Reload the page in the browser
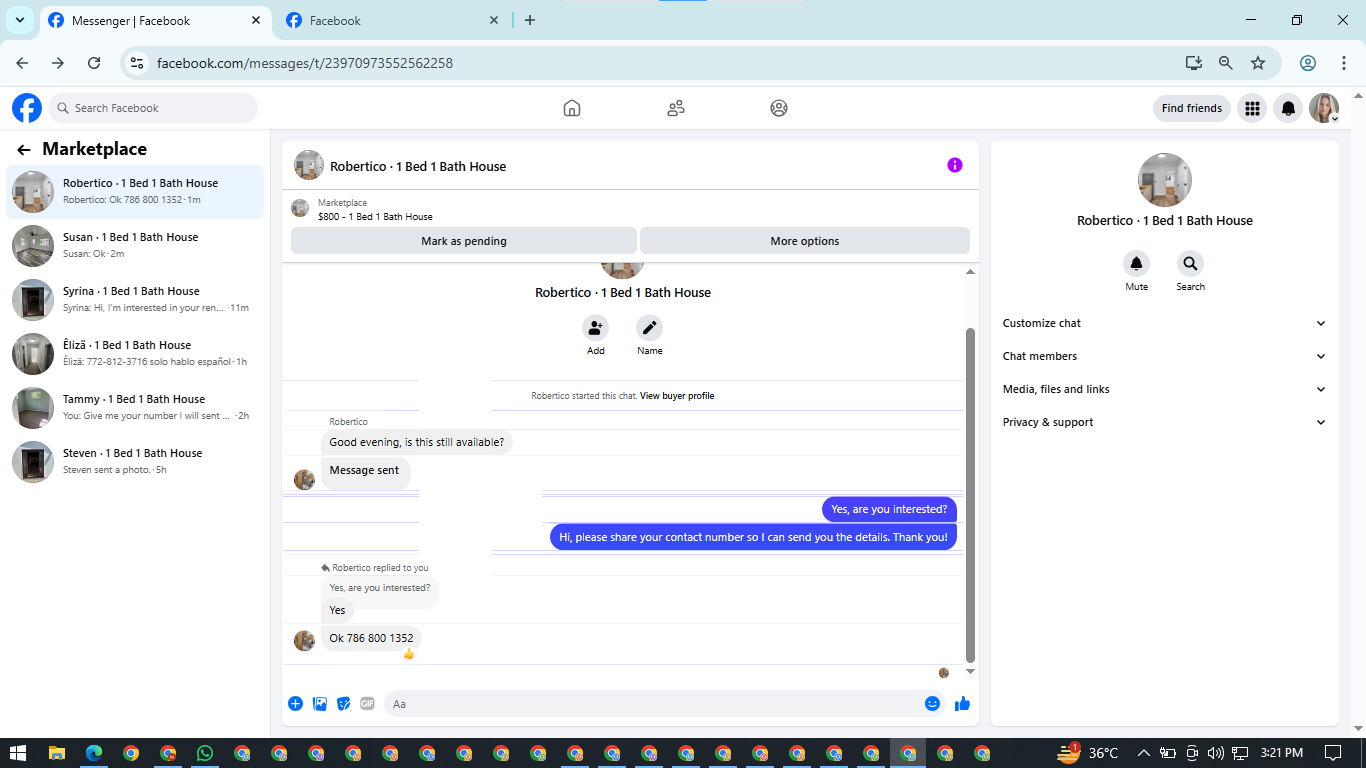The width and height of the screenshot is (1366, 768). point(94,63)
